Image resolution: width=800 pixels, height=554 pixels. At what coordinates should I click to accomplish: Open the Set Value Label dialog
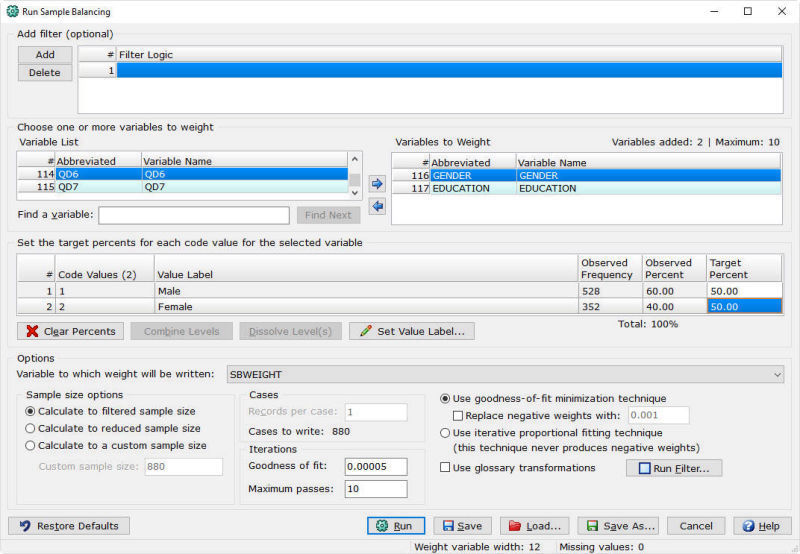(412, 331)
